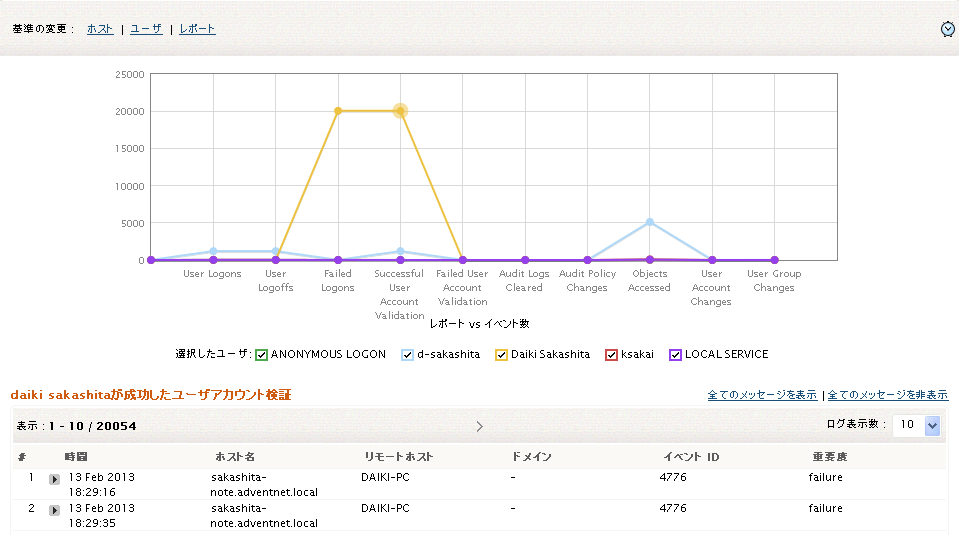Go to next page of log results

tap(480, 426)
